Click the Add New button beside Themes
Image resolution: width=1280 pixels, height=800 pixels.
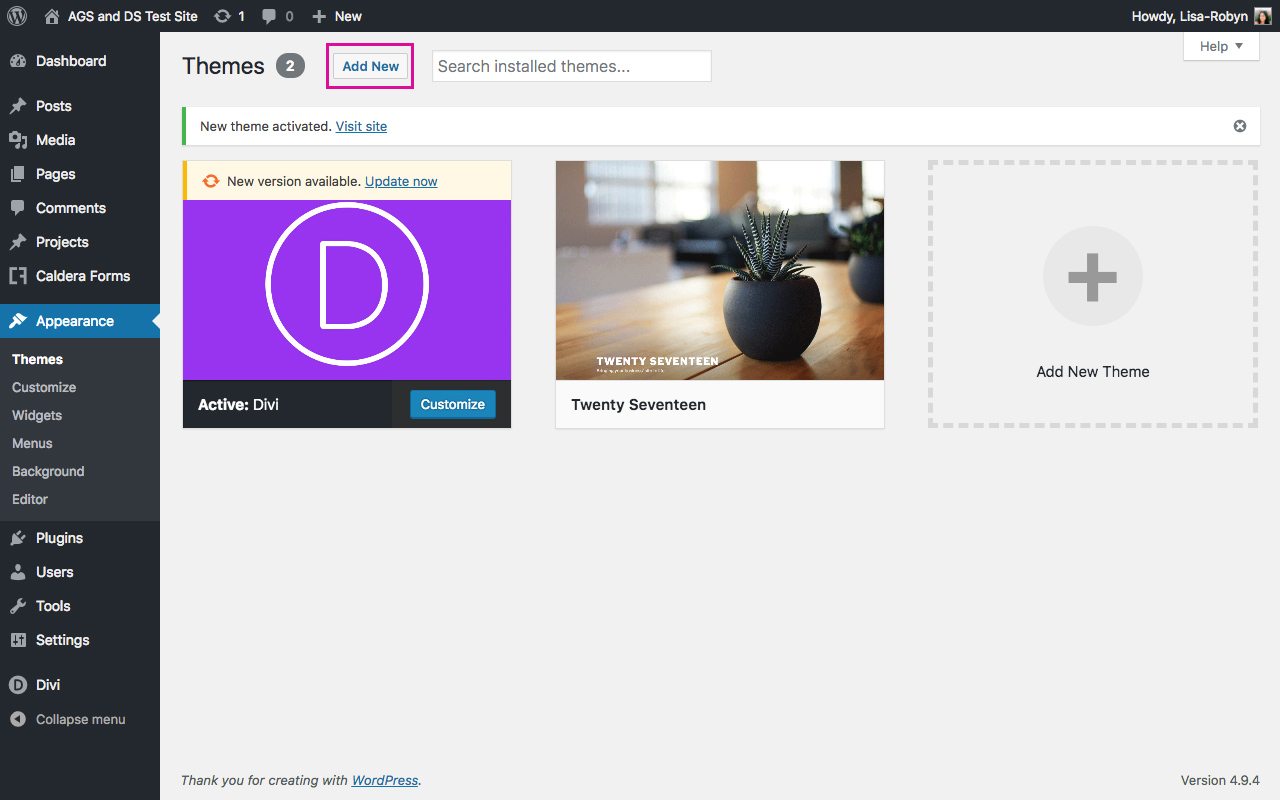(370, 66)
